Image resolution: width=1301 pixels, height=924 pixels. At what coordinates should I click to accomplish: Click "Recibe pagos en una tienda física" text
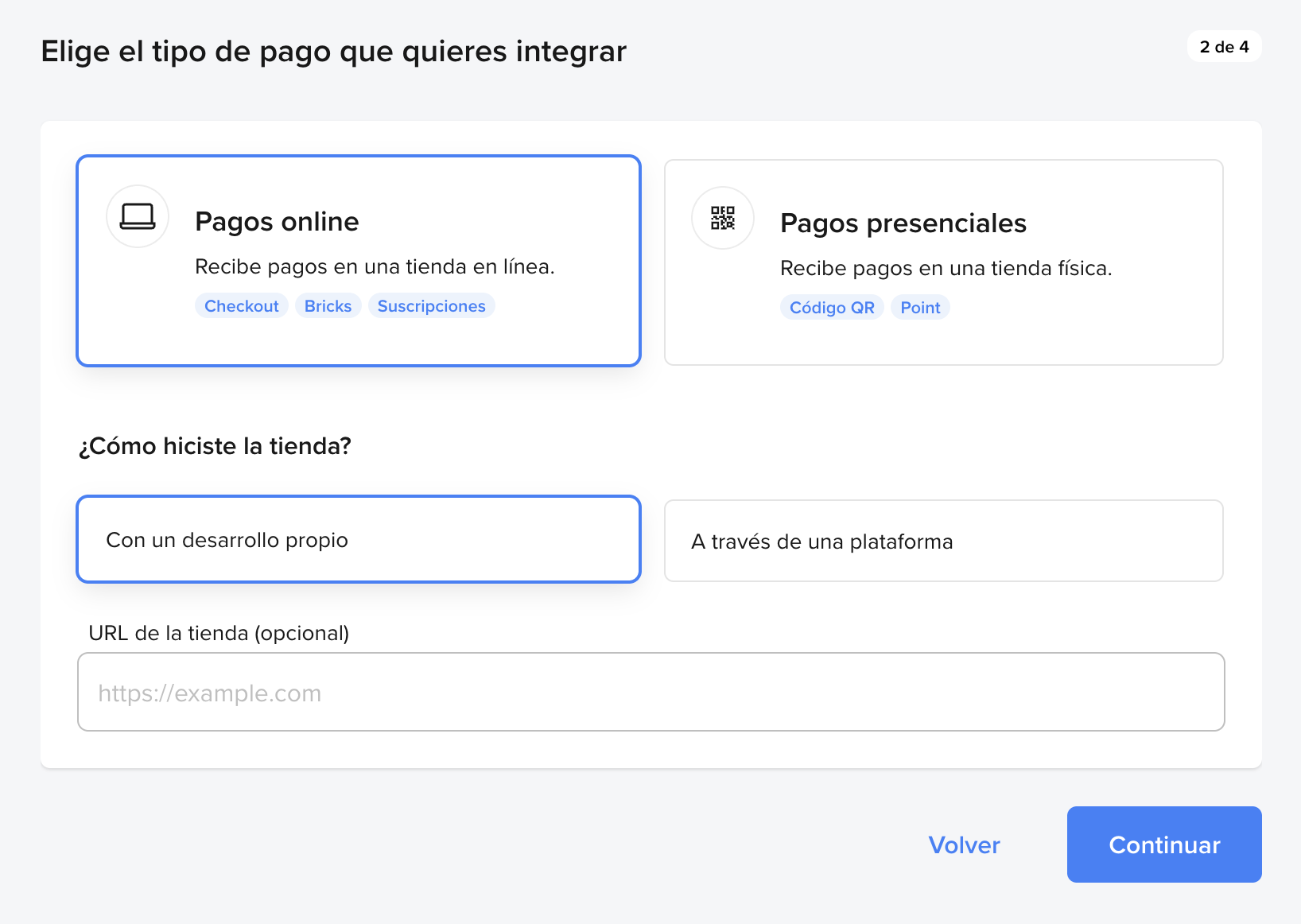(946, 268)
